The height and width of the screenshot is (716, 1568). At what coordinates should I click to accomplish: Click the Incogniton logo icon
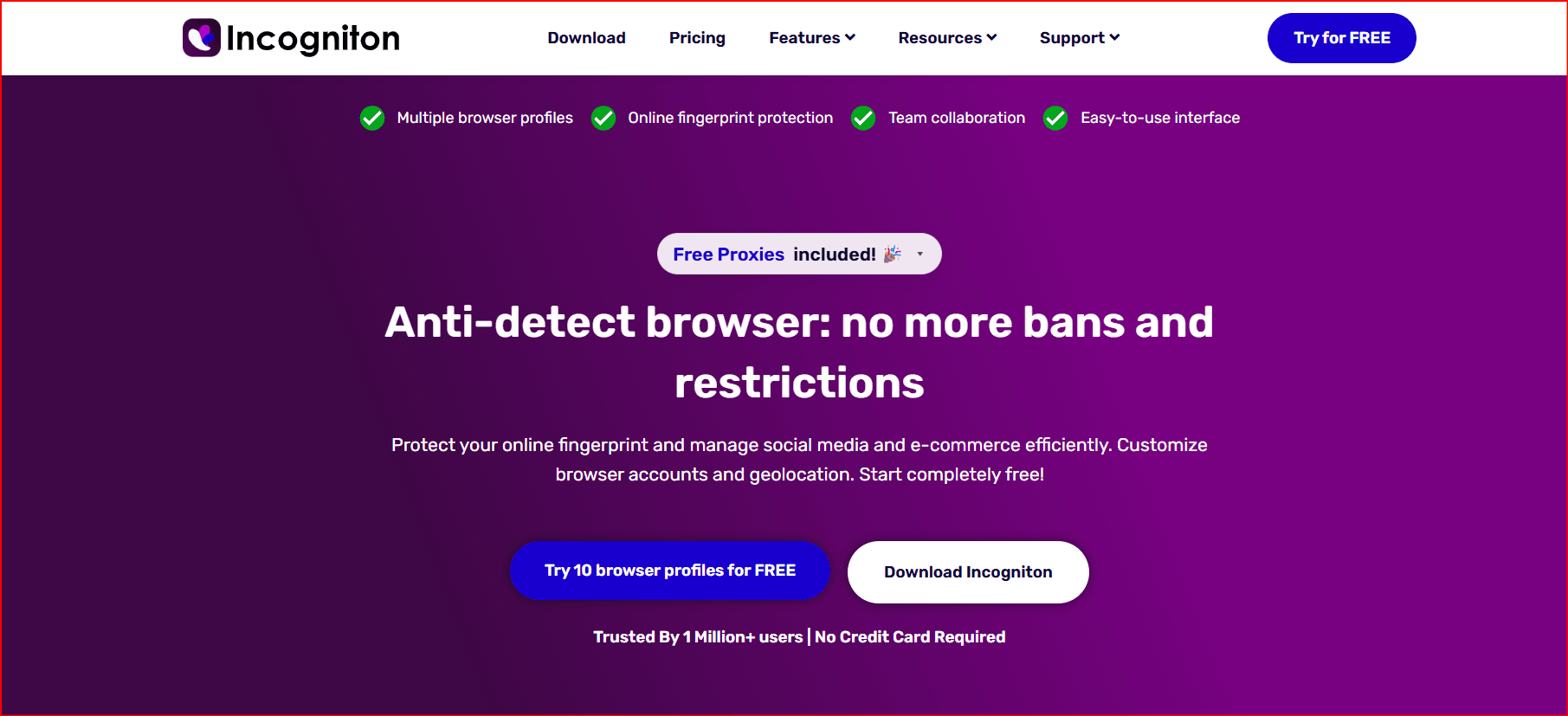coord(202,38)
